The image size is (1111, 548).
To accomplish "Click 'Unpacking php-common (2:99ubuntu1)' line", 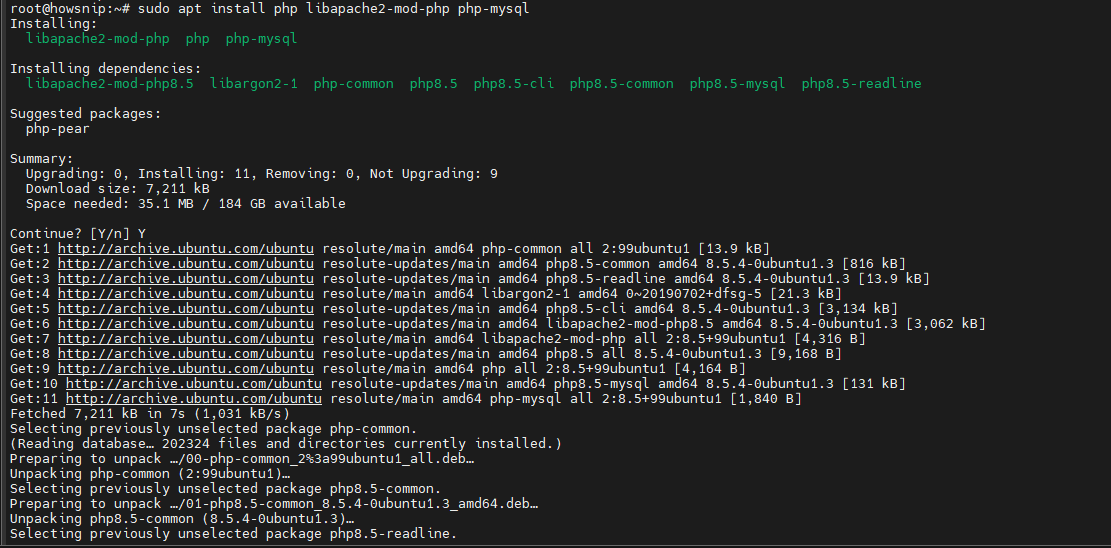I will tap(150, 474).
